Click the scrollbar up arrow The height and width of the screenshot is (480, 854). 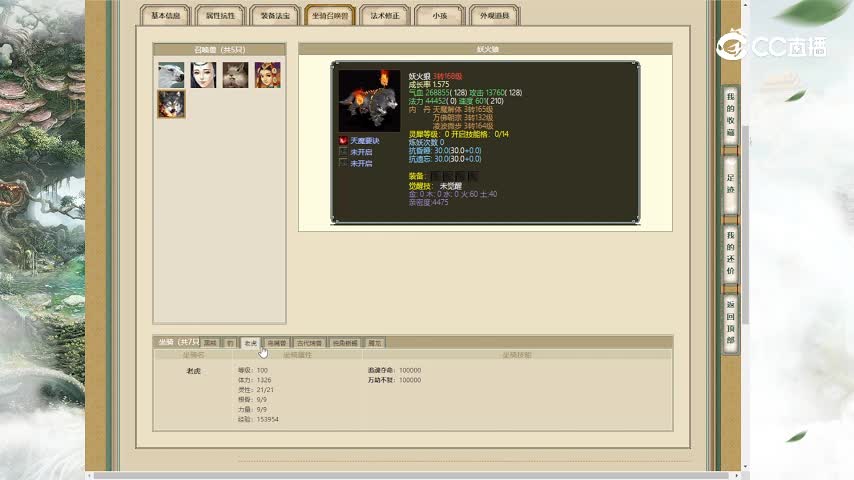(x=746, y=4)
